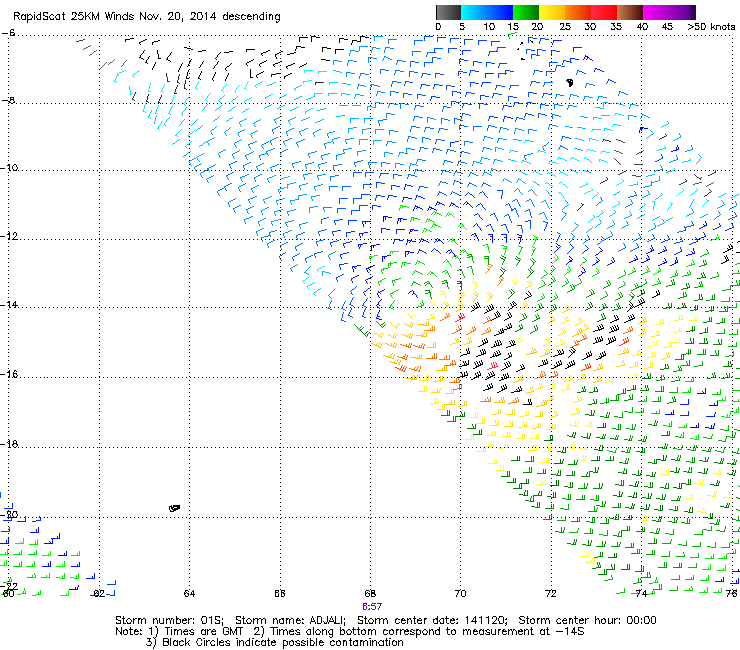Click the purple measurement time '6:57'
The height and width of the screenshot is (650, 740).
coord(372,607)
